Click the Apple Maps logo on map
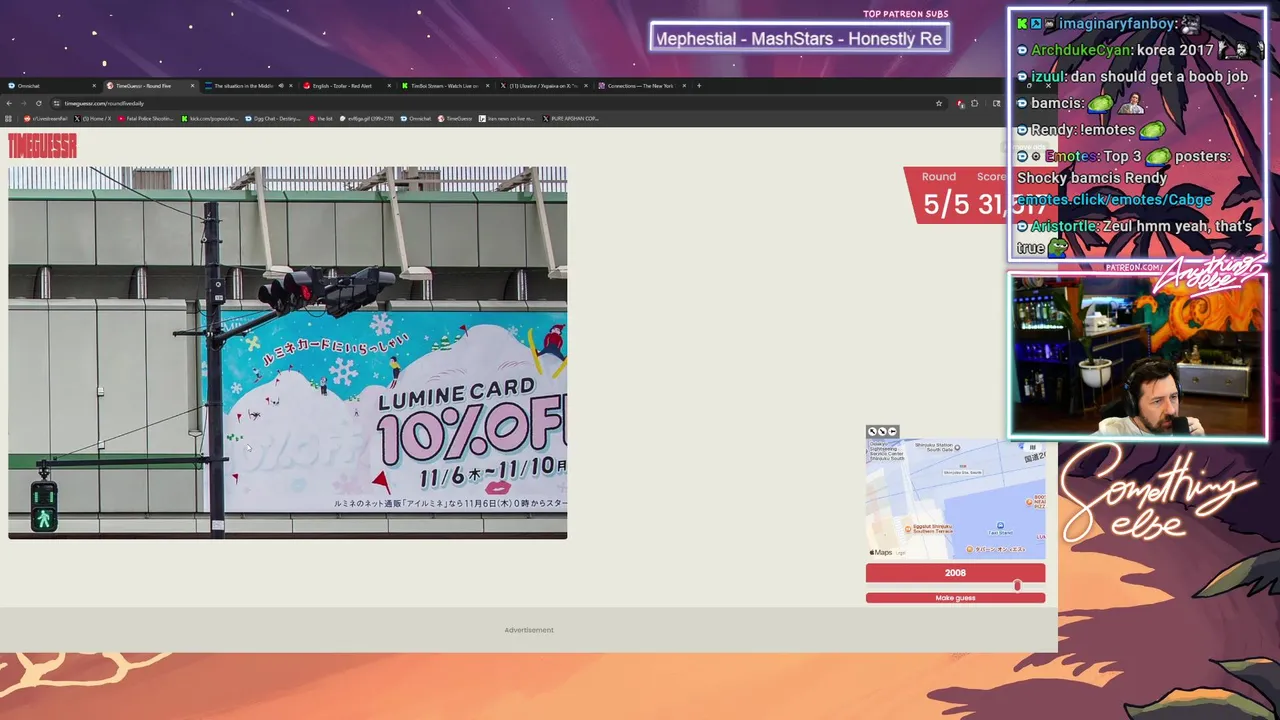The image size is (1280, 720). (x=881, y=552)
